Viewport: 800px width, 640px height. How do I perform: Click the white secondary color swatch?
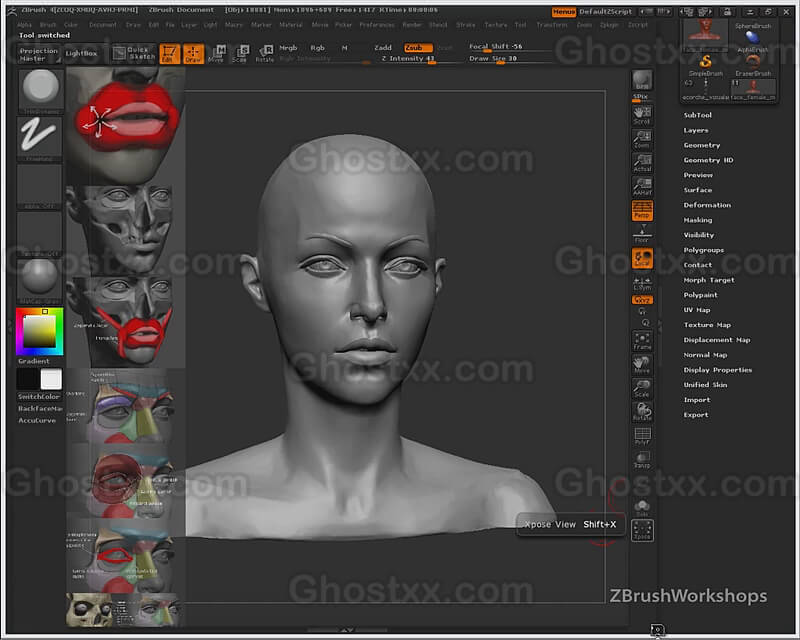51,379
